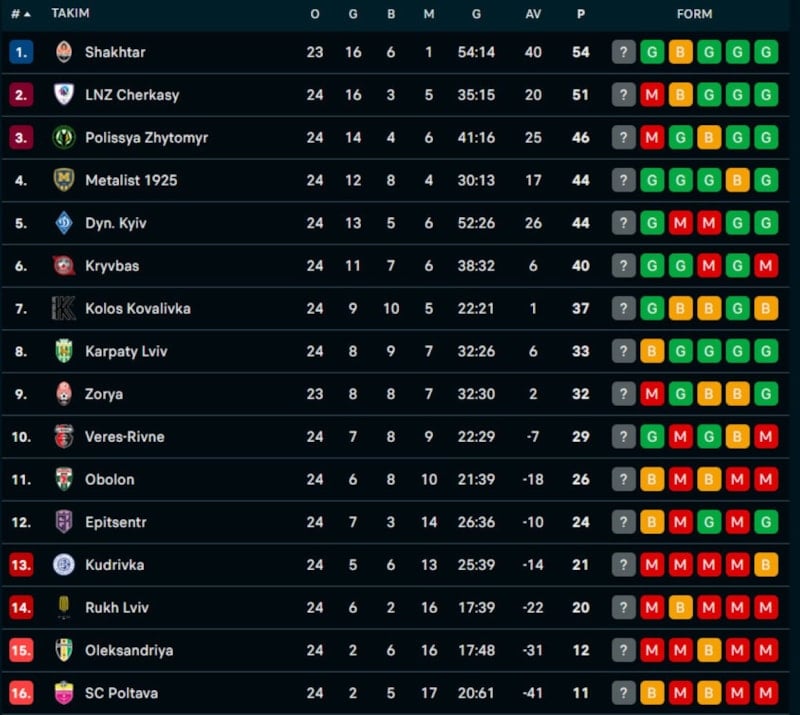This screenshot has width=800, height=715.
Task: Click the AV goal difference column header
Action: pos(533,14)
